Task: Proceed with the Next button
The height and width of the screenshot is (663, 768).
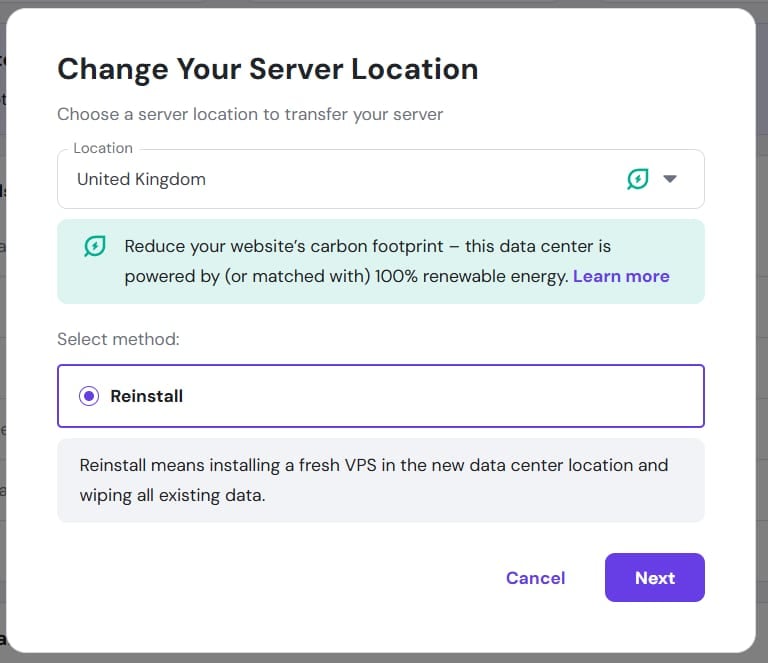Action: point(654,578)
